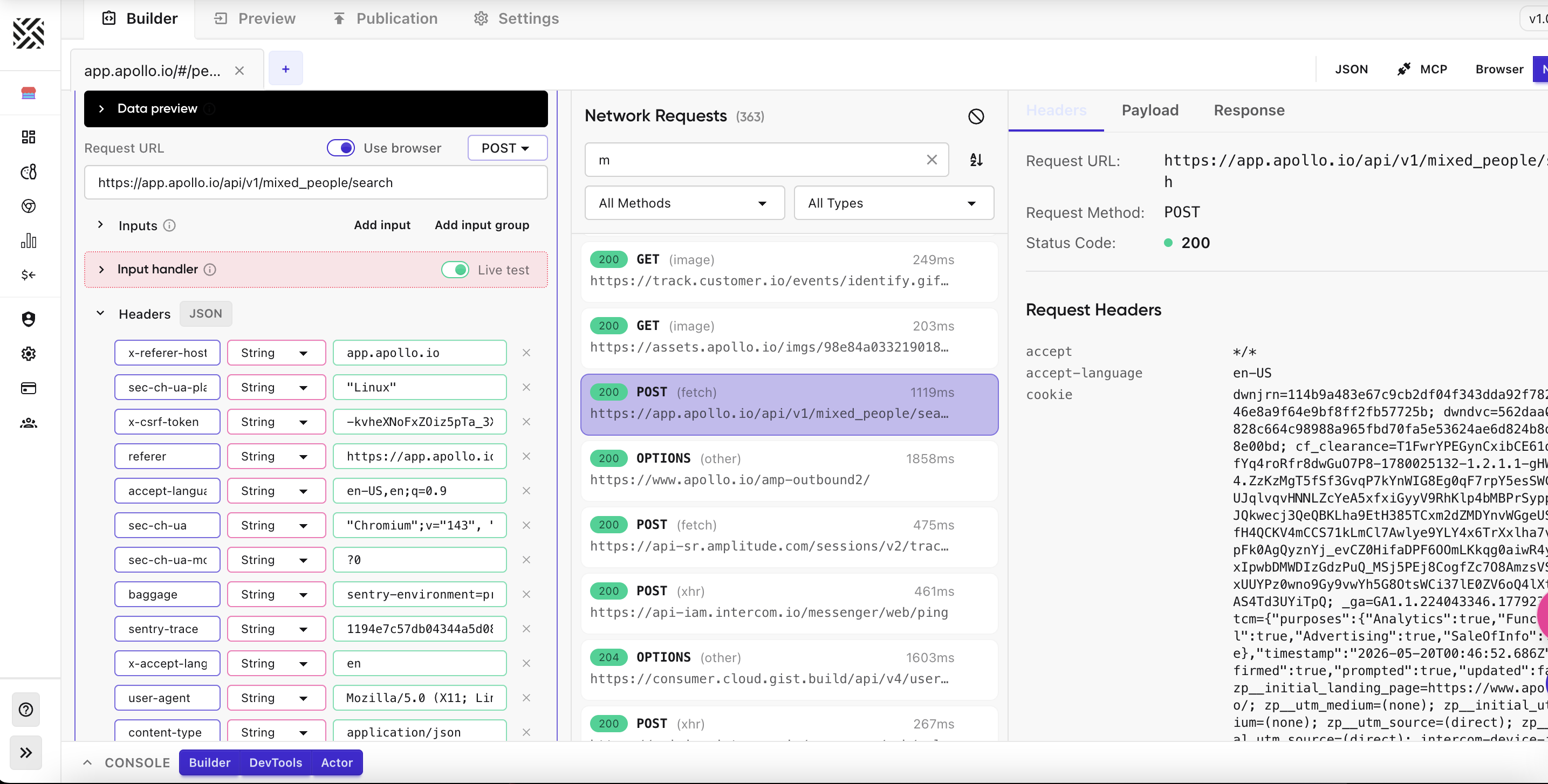Remove the x-csrf-token header row
Screen dimensions: 1548x784
pyautogui.click(x=526, y=422)
